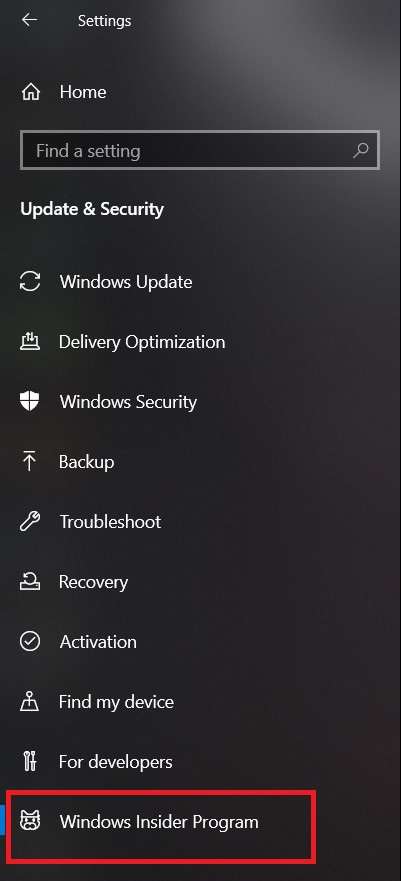401x881 pixels.
Task: Open the Windows Update page
Action: point(126,281)
